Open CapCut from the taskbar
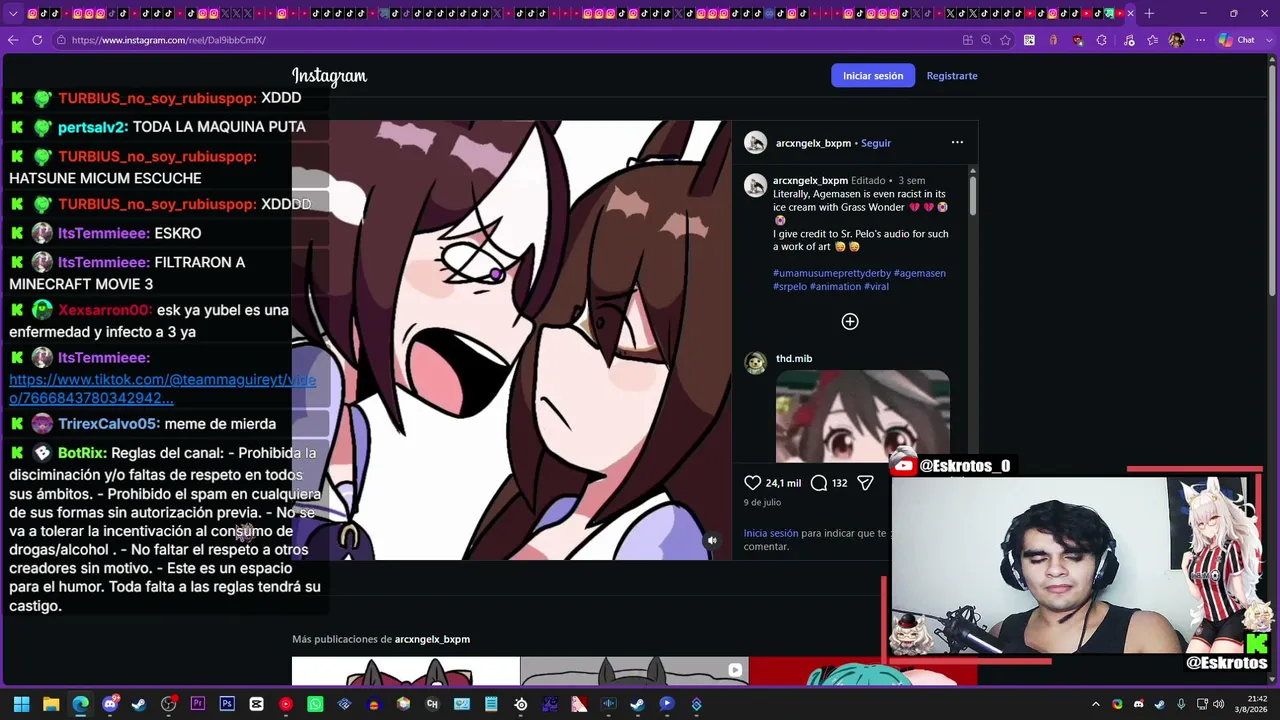 point(257,704)
